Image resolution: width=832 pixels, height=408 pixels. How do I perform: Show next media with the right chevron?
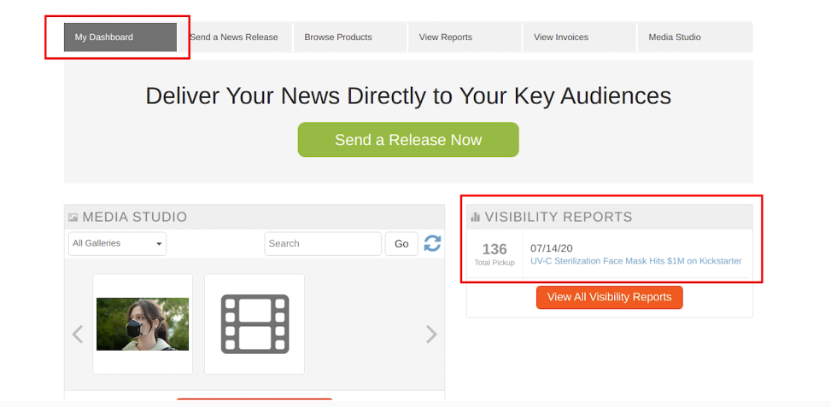pyautogui.click(x=431, y=334)
